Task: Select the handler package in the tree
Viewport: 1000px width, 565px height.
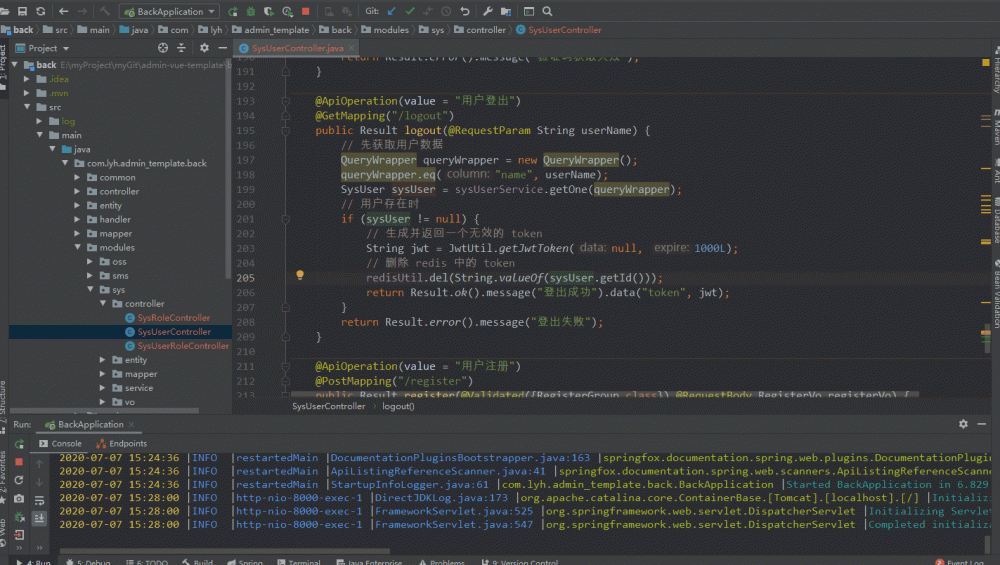Action: click(108, 219)
